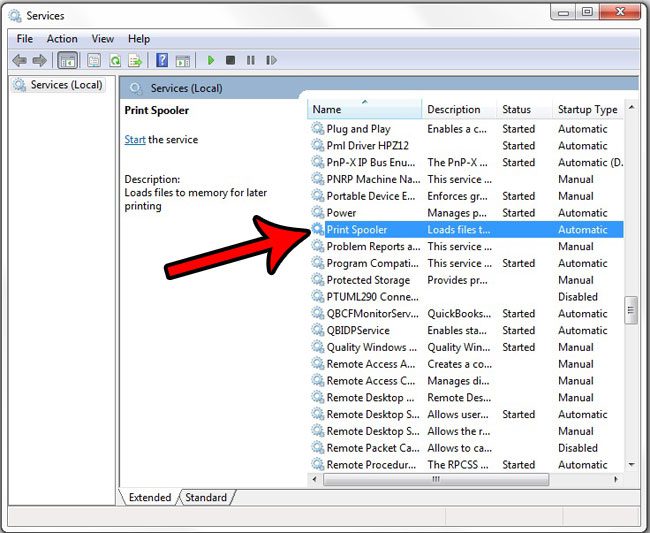Click the vertical scrollbar down arrow

pyautogui.click(x=631, y=464)
